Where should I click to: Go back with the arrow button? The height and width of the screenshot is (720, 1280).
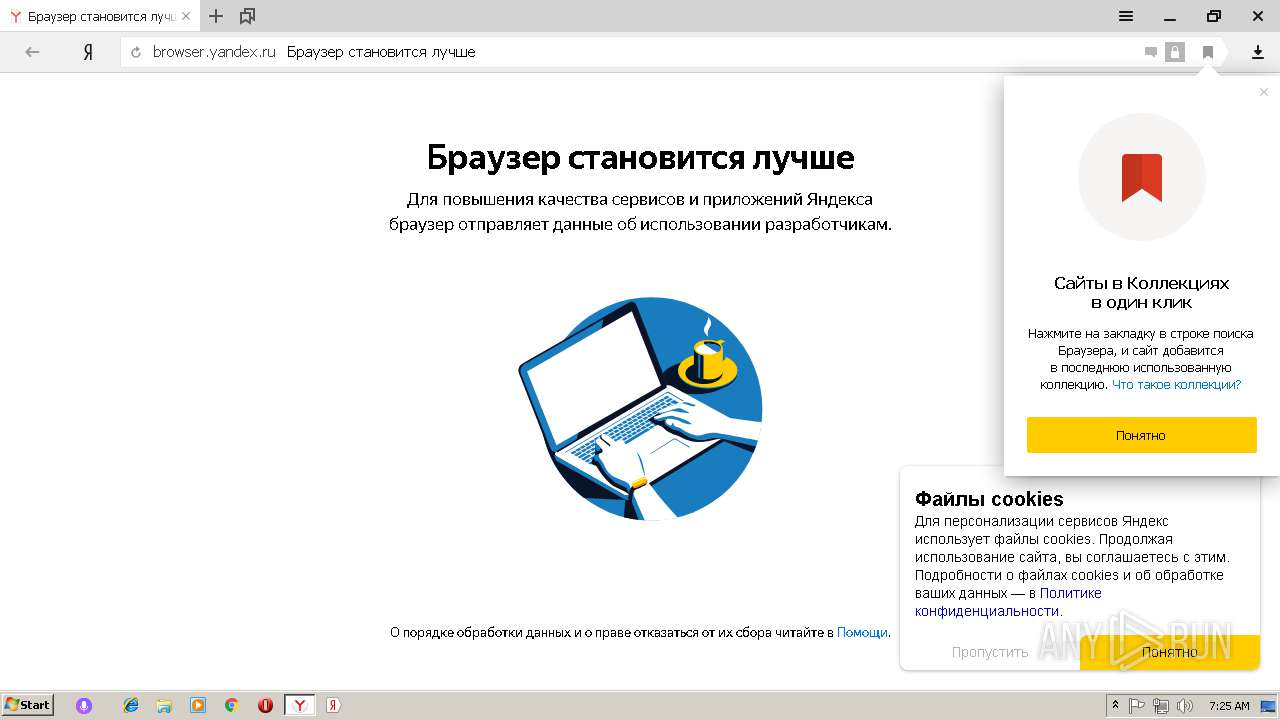[32, 52]
